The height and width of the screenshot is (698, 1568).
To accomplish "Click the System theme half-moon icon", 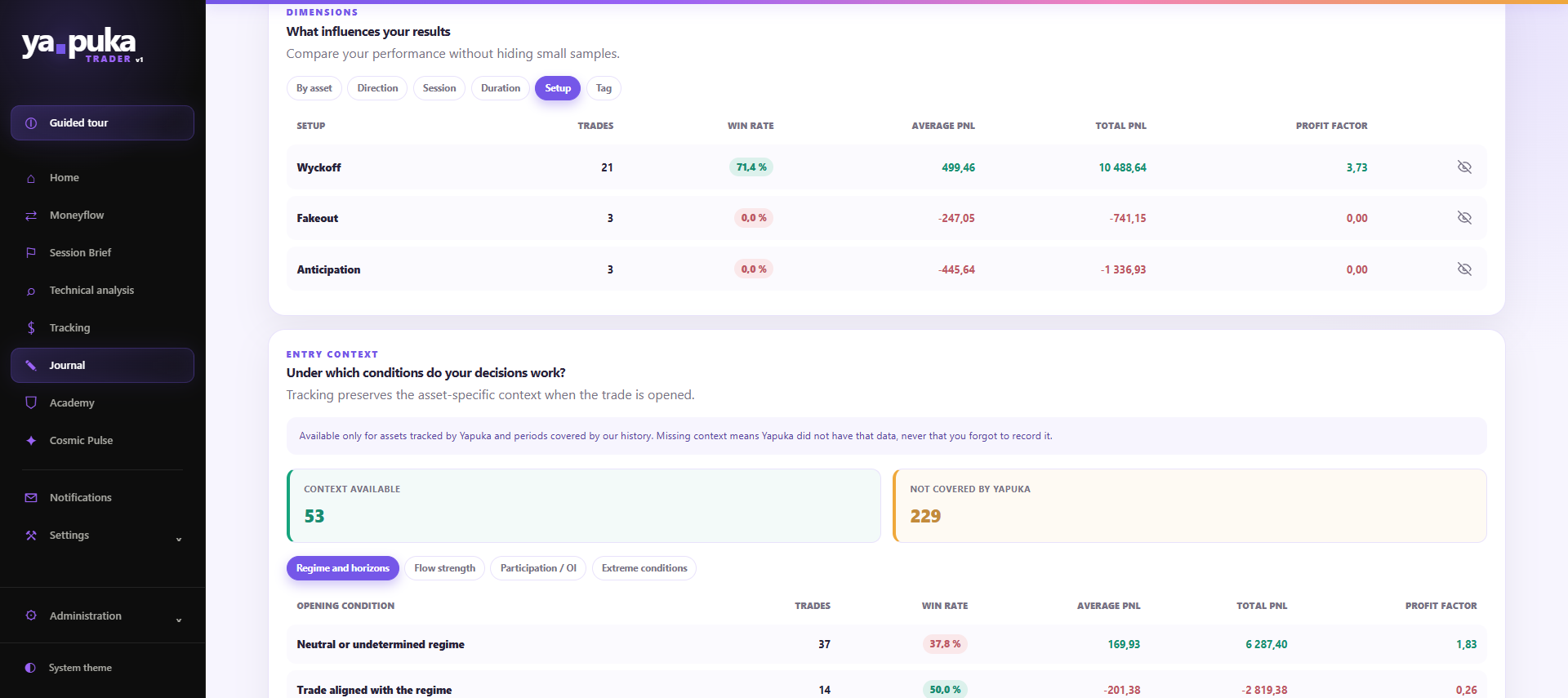I will [30, 668].
